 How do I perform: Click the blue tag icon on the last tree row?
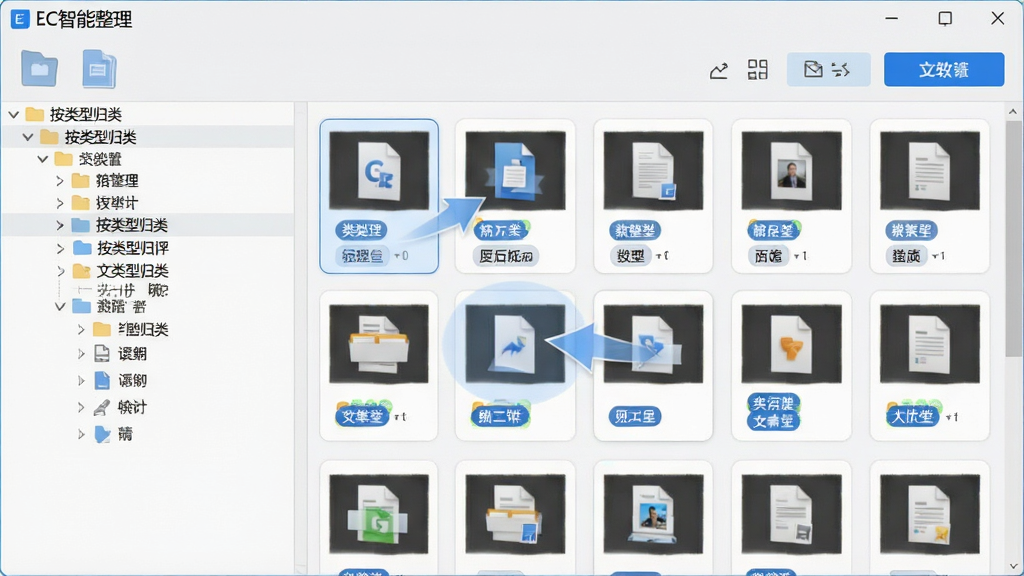[102, 434]
